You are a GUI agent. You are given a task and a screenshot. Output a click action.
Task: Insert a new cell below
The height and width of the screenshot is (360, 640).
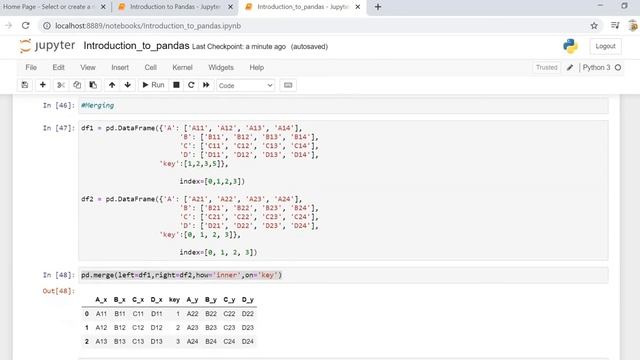tap(42, 85)
